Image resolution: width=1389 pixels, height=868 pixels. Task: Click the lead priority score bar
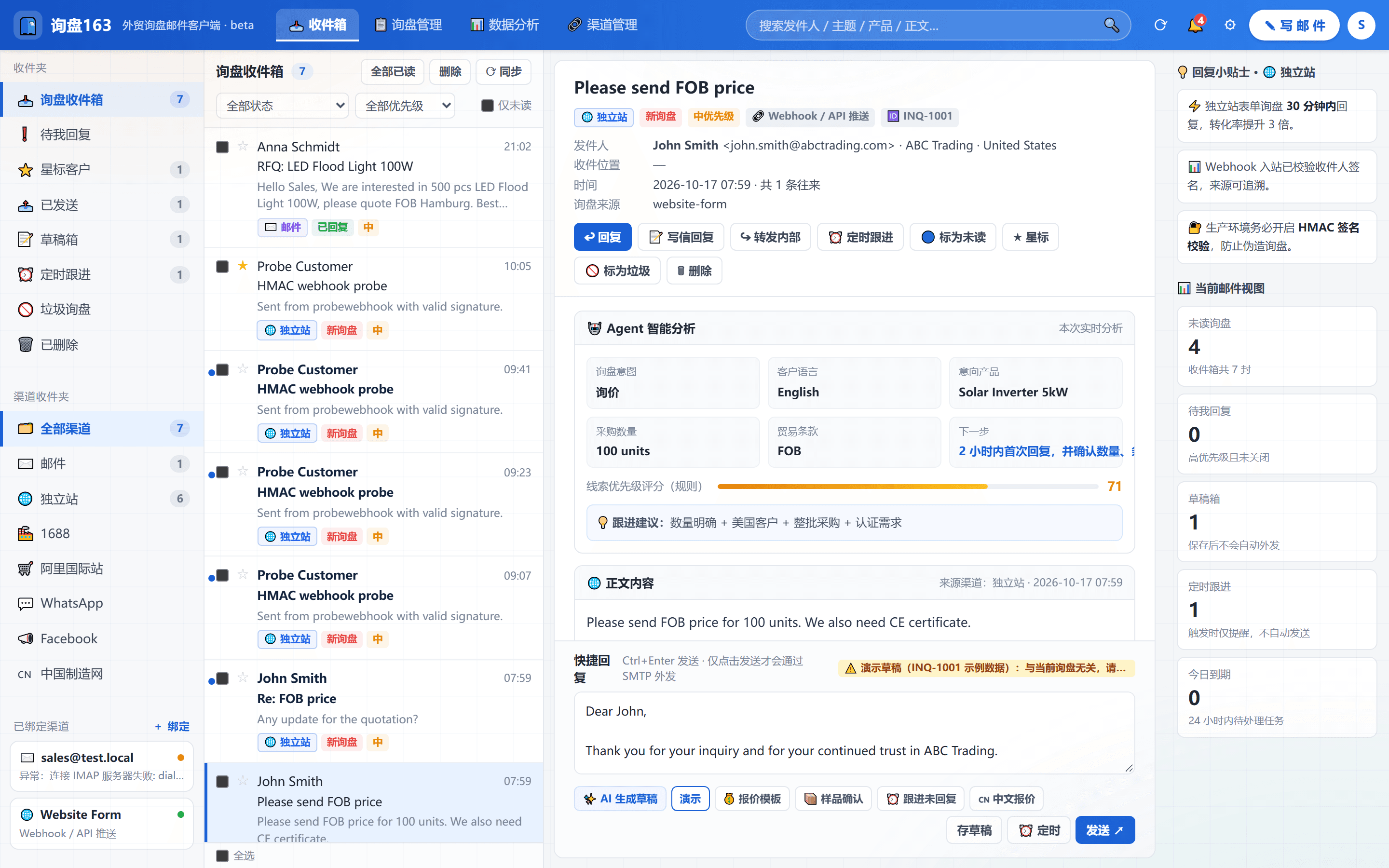point(908,486)
